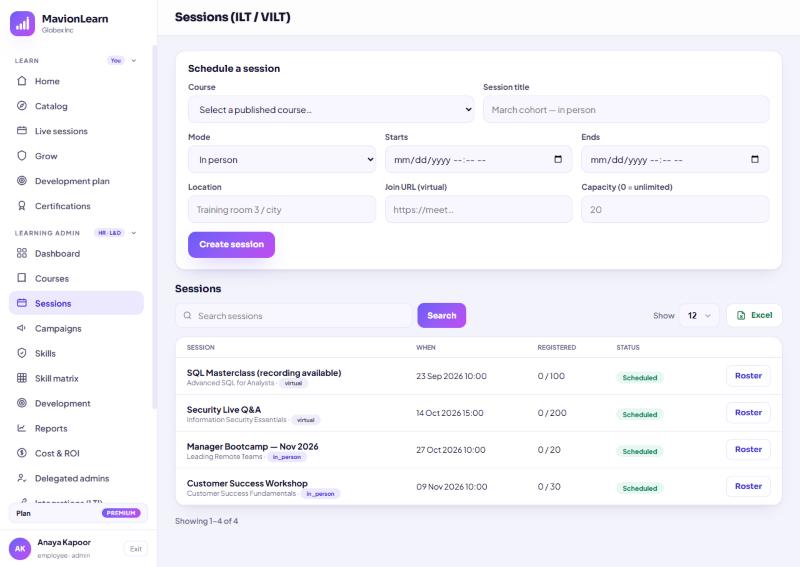
Task: Click the Reports chart icon
Action: pos(22,428)
